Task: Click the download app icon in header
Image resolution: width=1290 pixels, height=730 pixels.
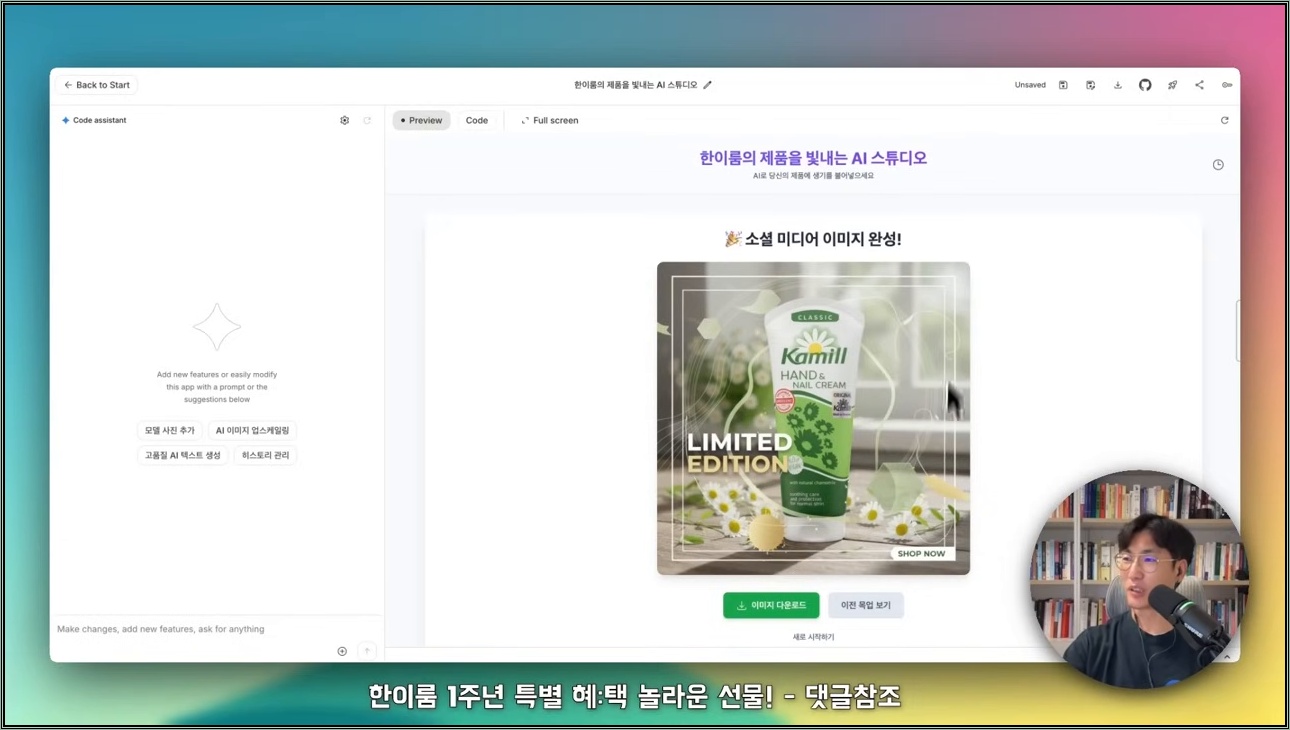Action: (1118, 85)
